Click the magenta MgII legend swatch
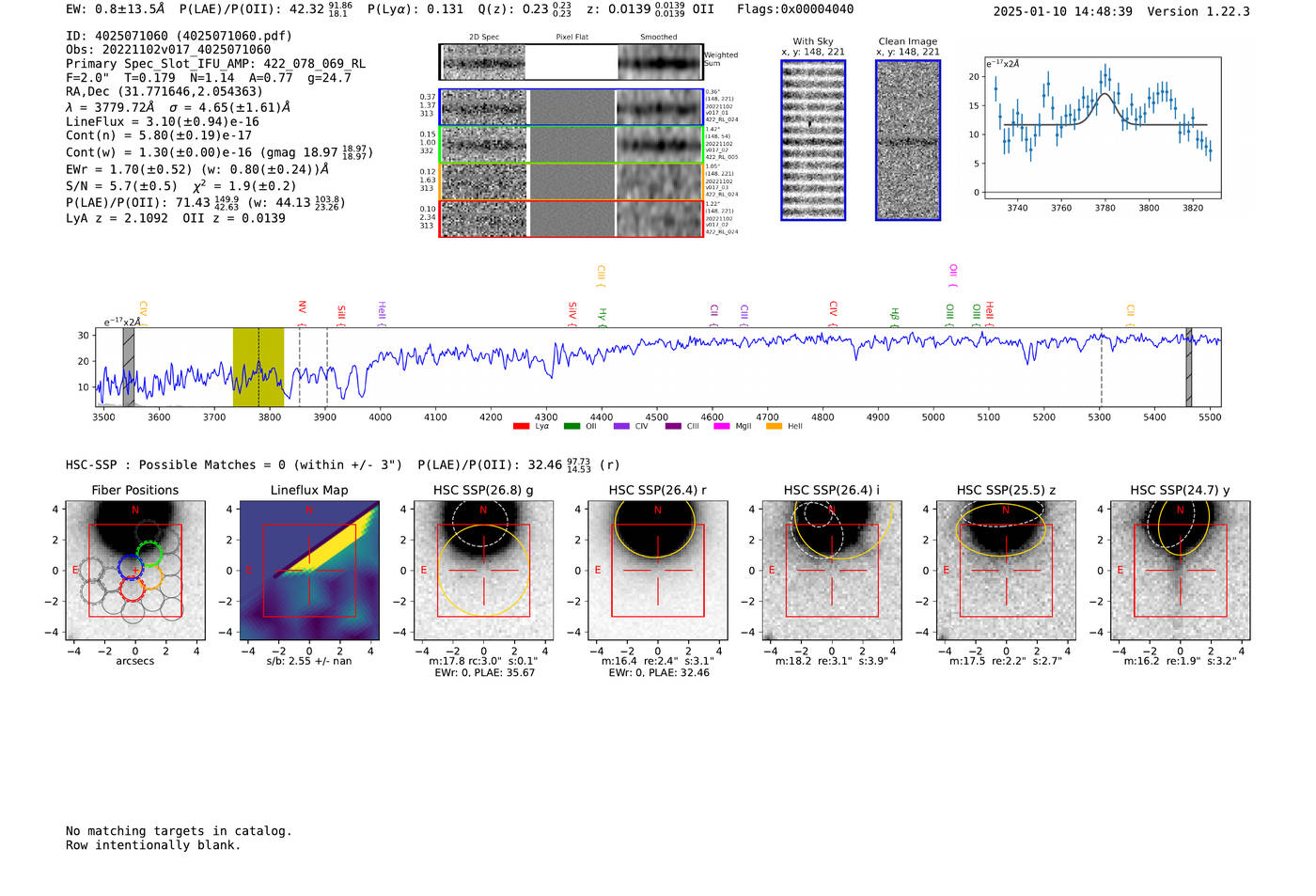This screenshot has height=896, width=1316. (x=722, y=426)
